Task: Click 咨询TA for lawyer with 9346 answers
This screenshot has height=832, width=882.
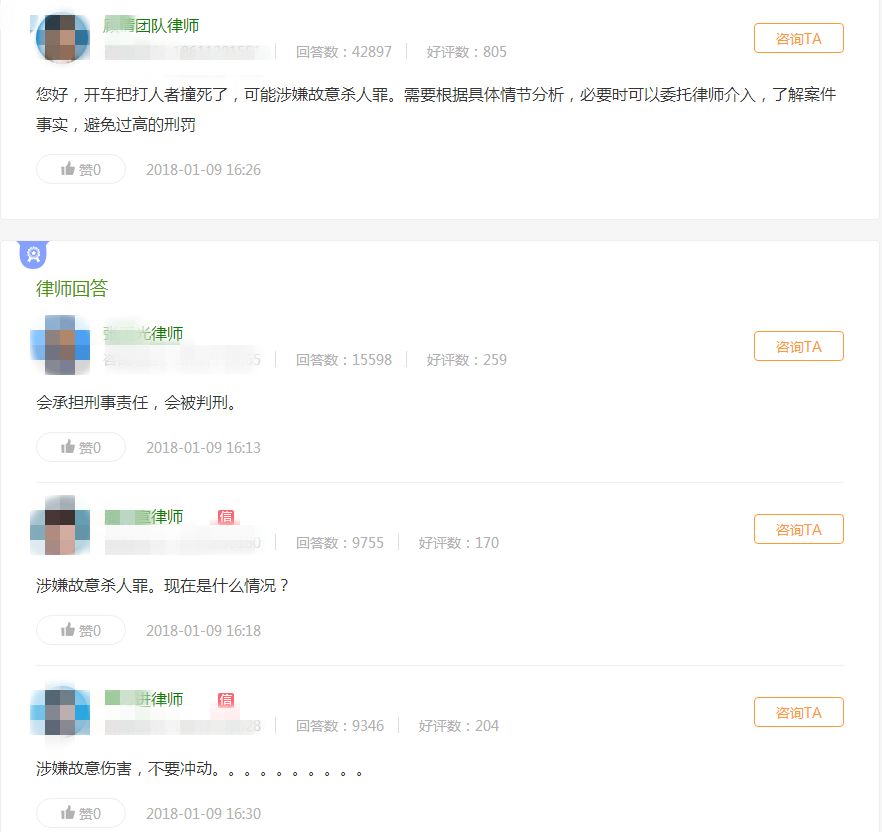Action: coord(798,712)
